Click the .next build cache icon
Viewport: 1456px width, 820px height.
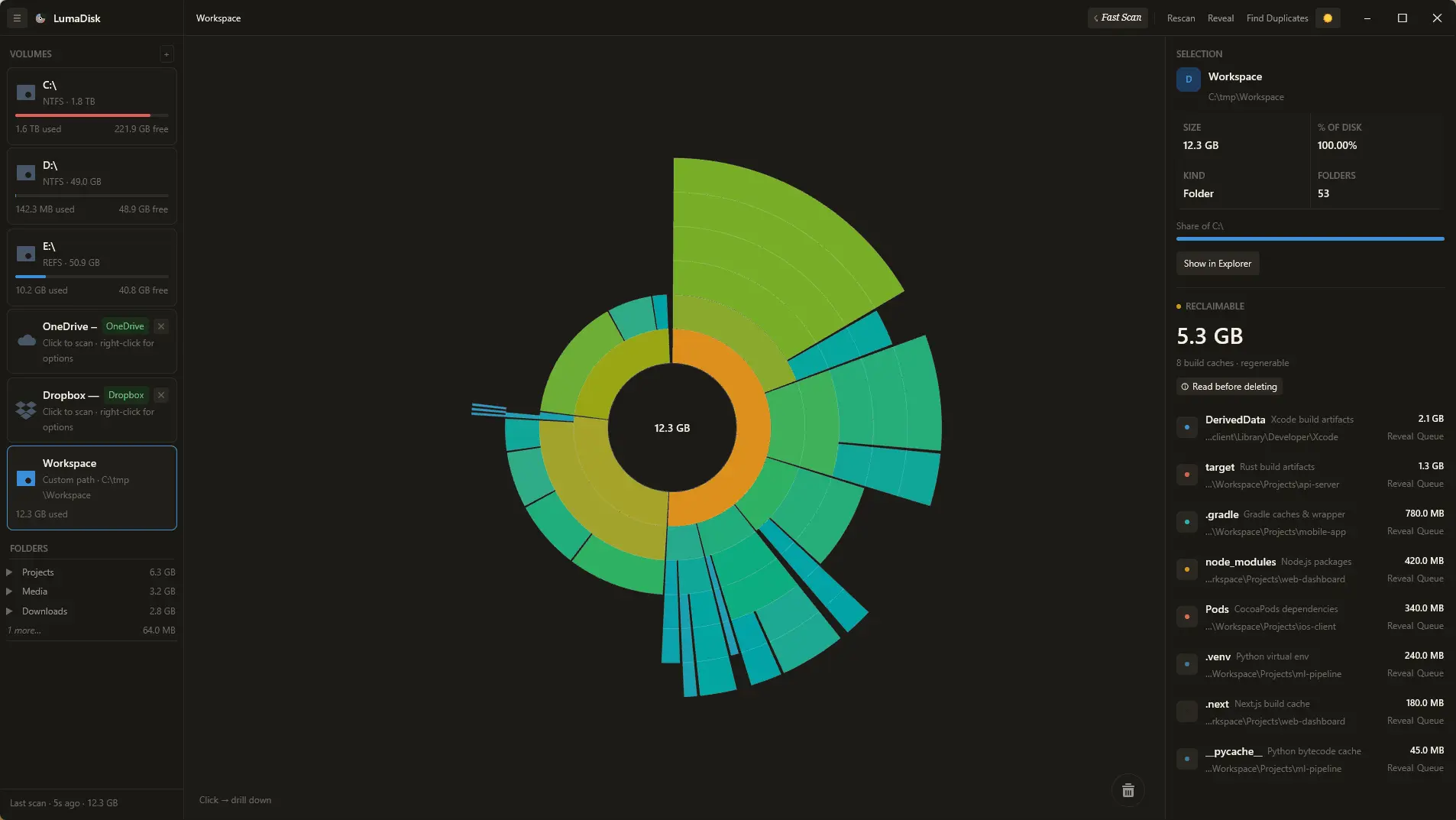coord(1187,711)
